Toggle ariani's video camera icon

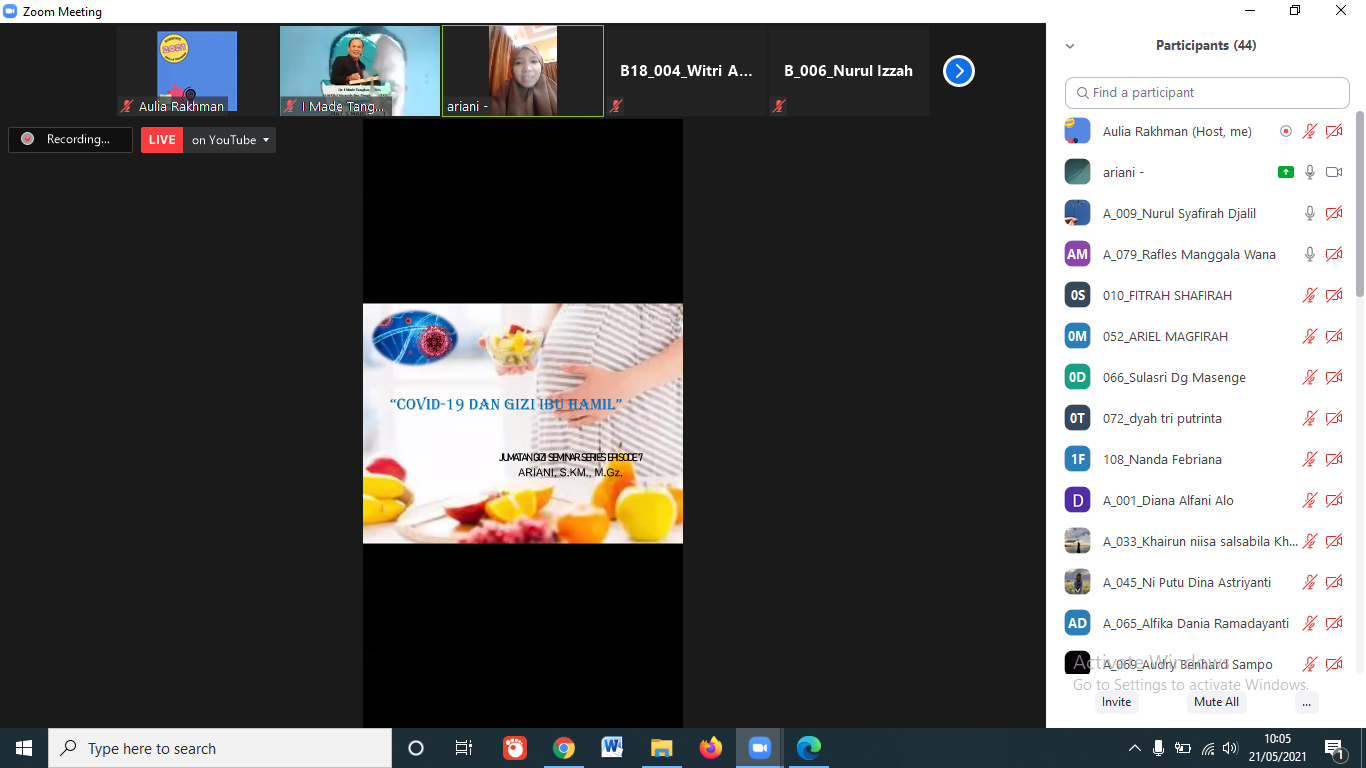[x=1333, y=172]
